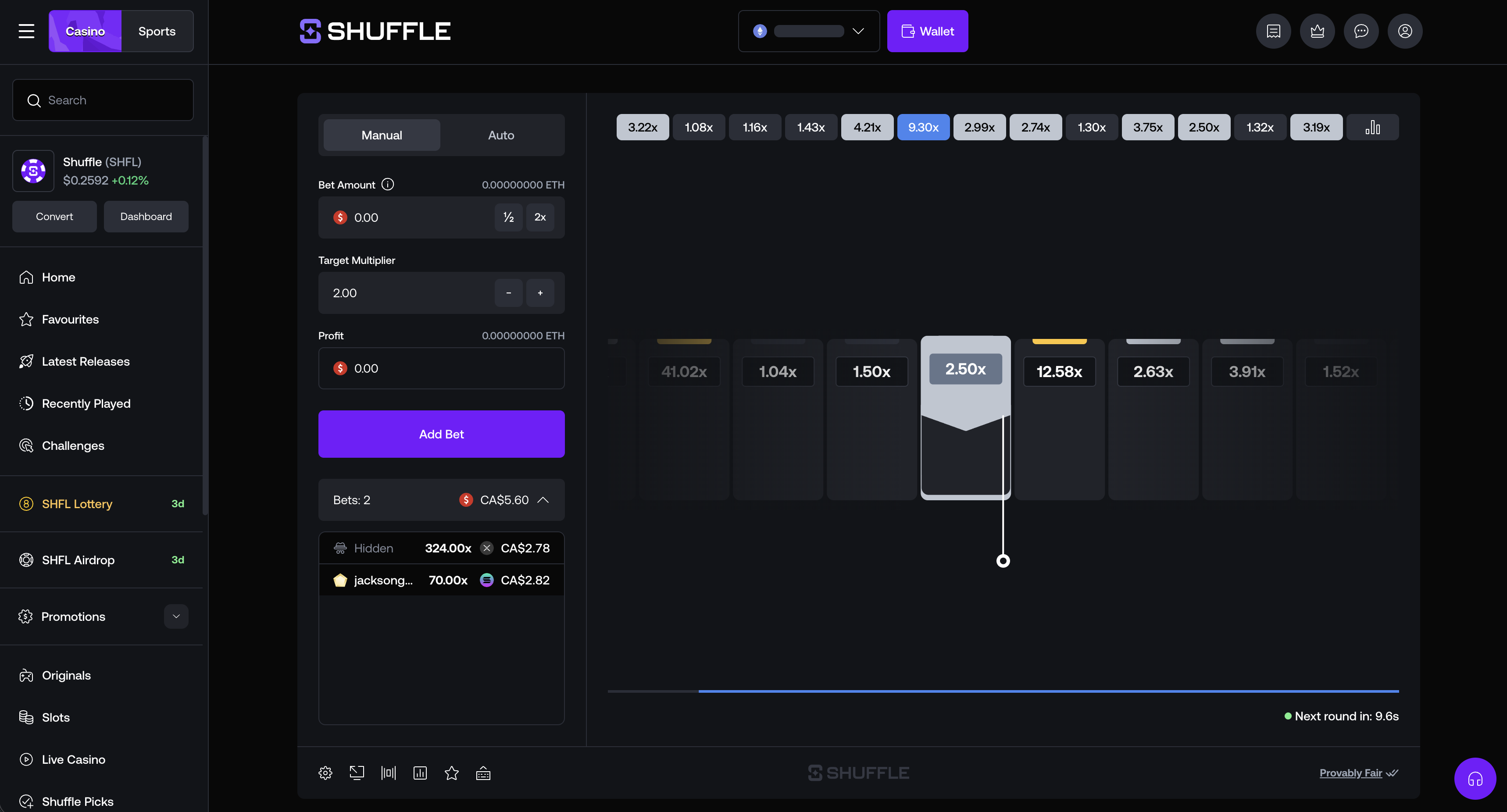
Task: Increase target multiplier with plus
Action: [x=540, y=293]
